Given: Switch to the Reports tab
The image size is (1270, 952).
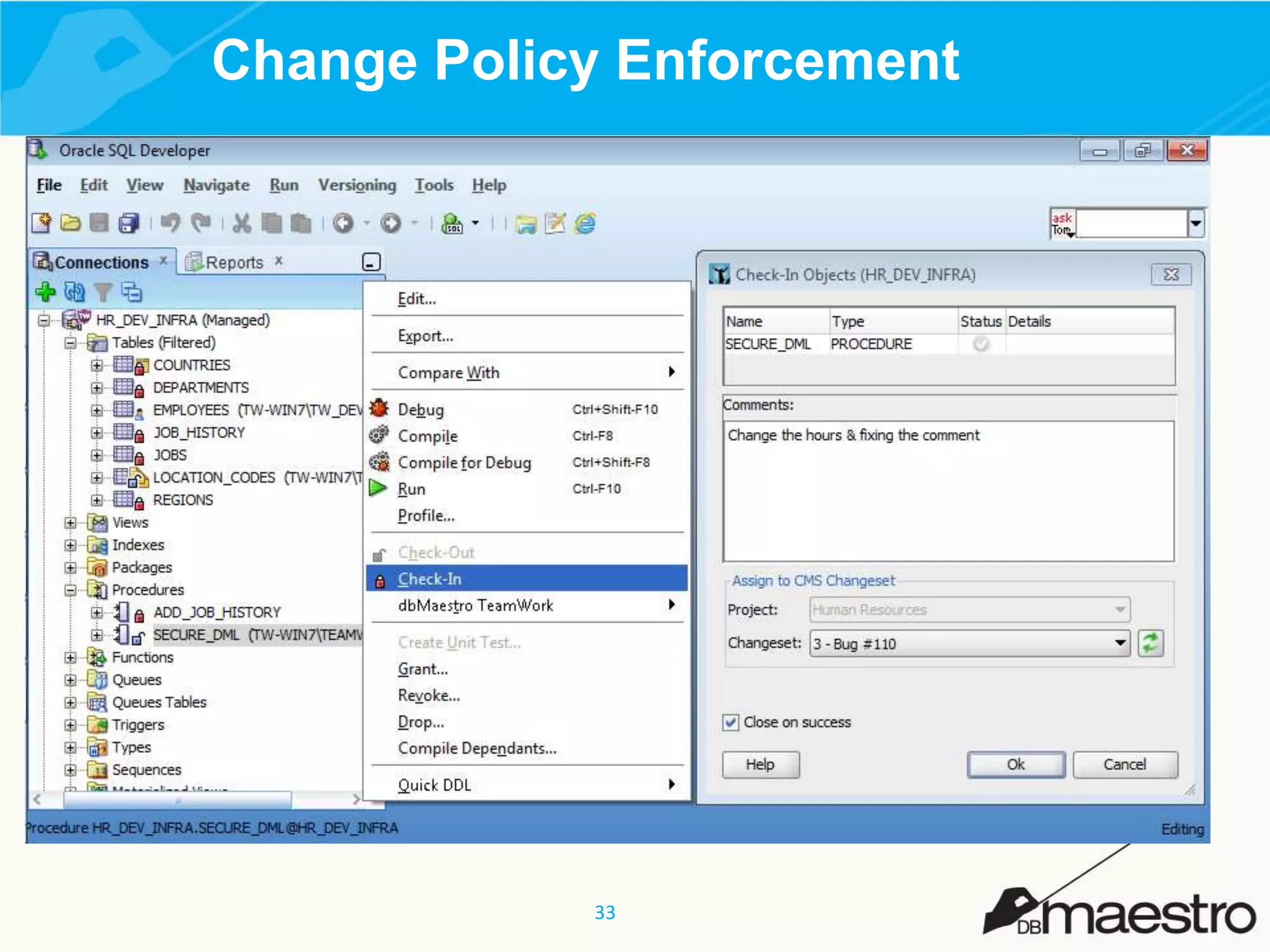Looking at the screenshot, I should coord(234,262).
